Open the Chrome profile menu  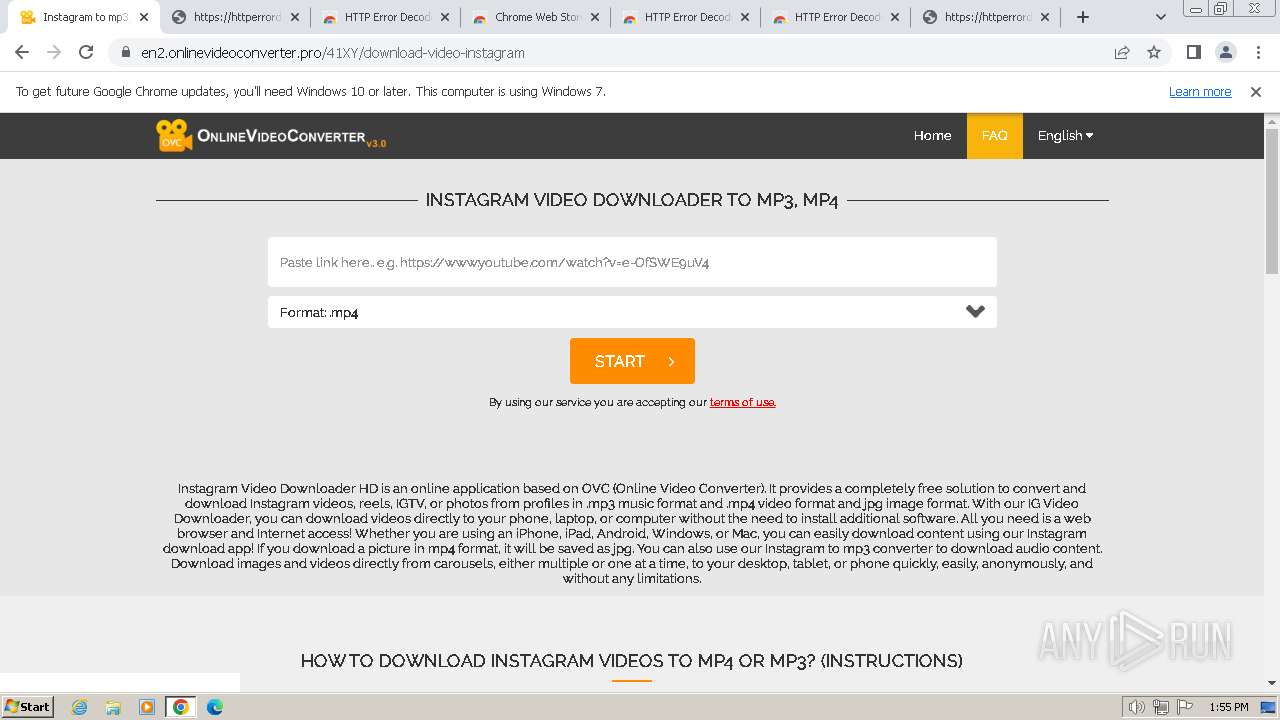click(x=1225, y=52)
